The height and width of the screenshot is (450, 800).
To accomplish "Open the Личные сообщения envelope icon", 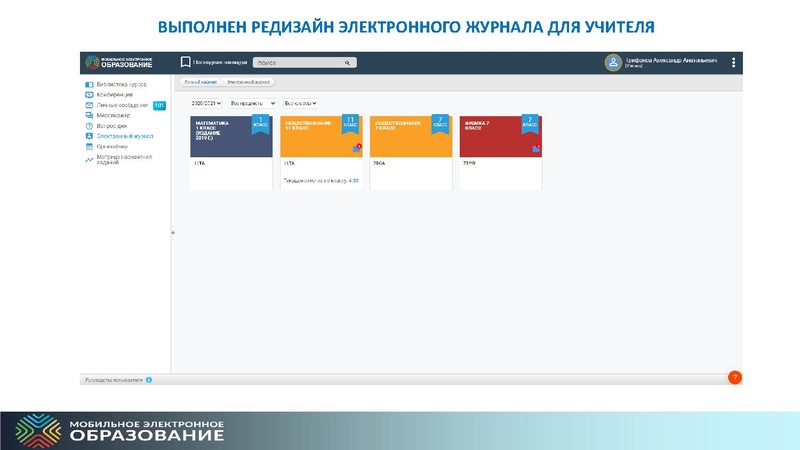I will point(89,105).
